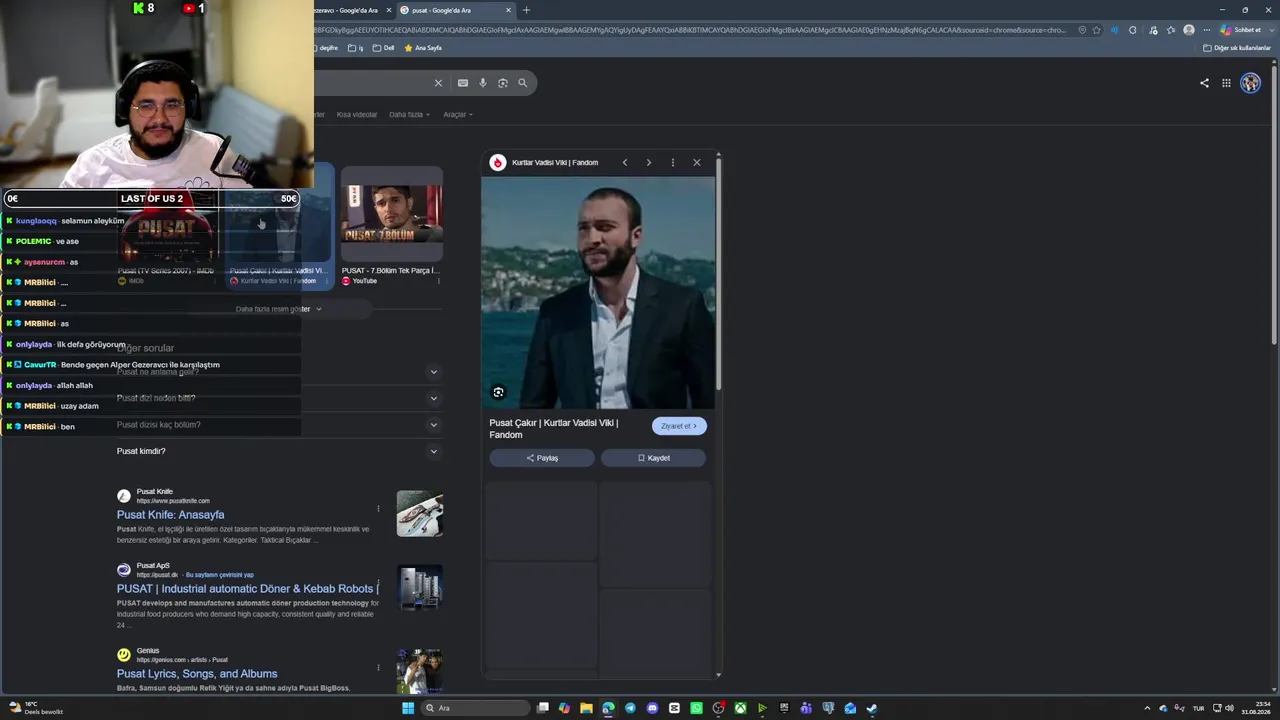The image size is (1280, 720).
Task: Bookmark this page with the star icon
Action: click(1096, 30)
